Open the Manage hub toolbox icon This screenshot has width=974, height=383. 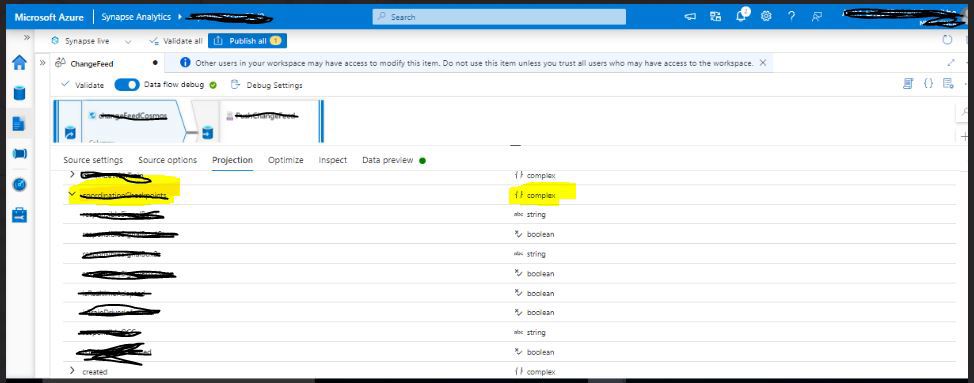click(x=19, y=215)
